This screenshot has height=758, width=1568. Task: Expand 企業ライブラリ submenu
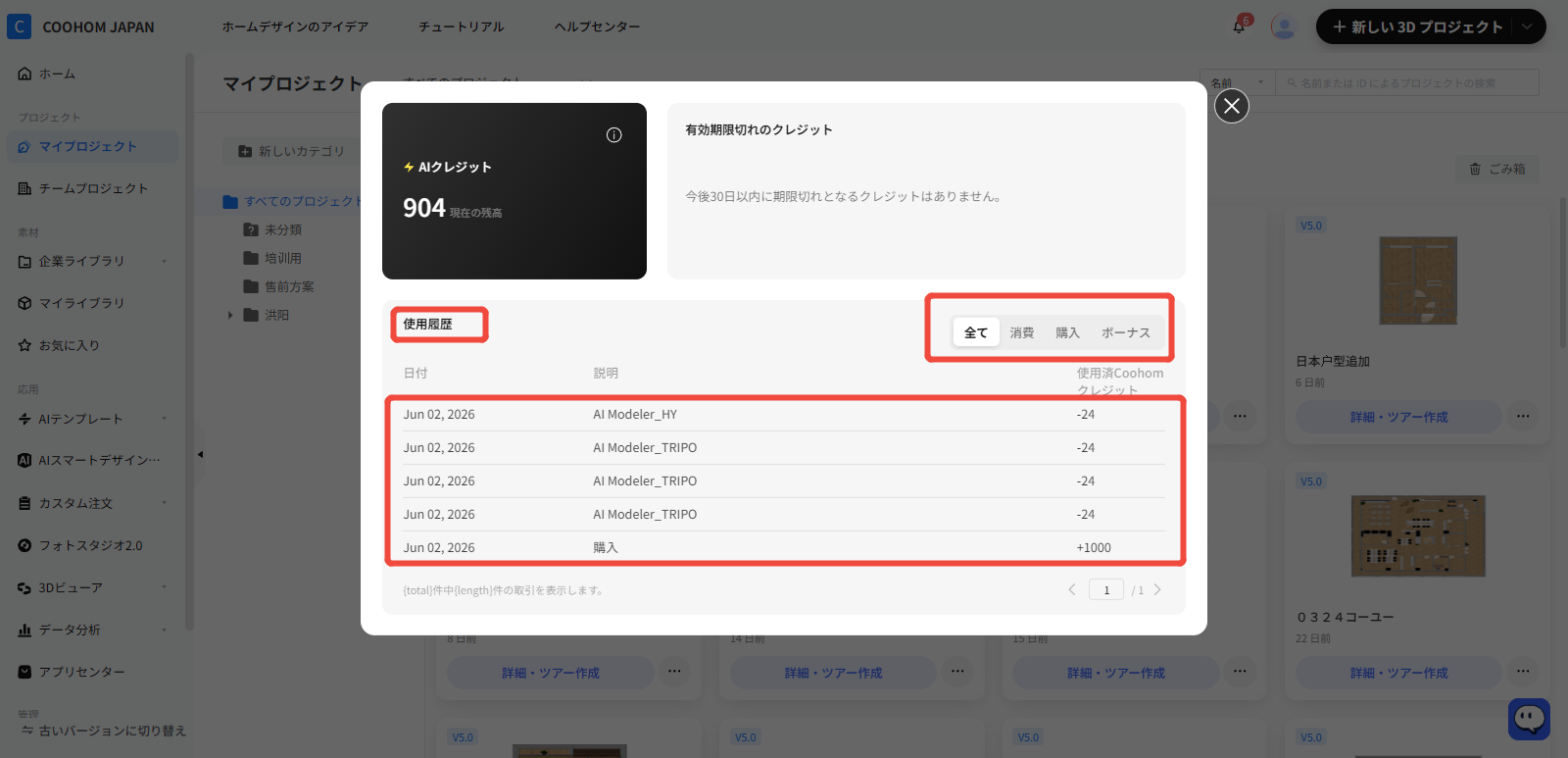click(164, 261)
